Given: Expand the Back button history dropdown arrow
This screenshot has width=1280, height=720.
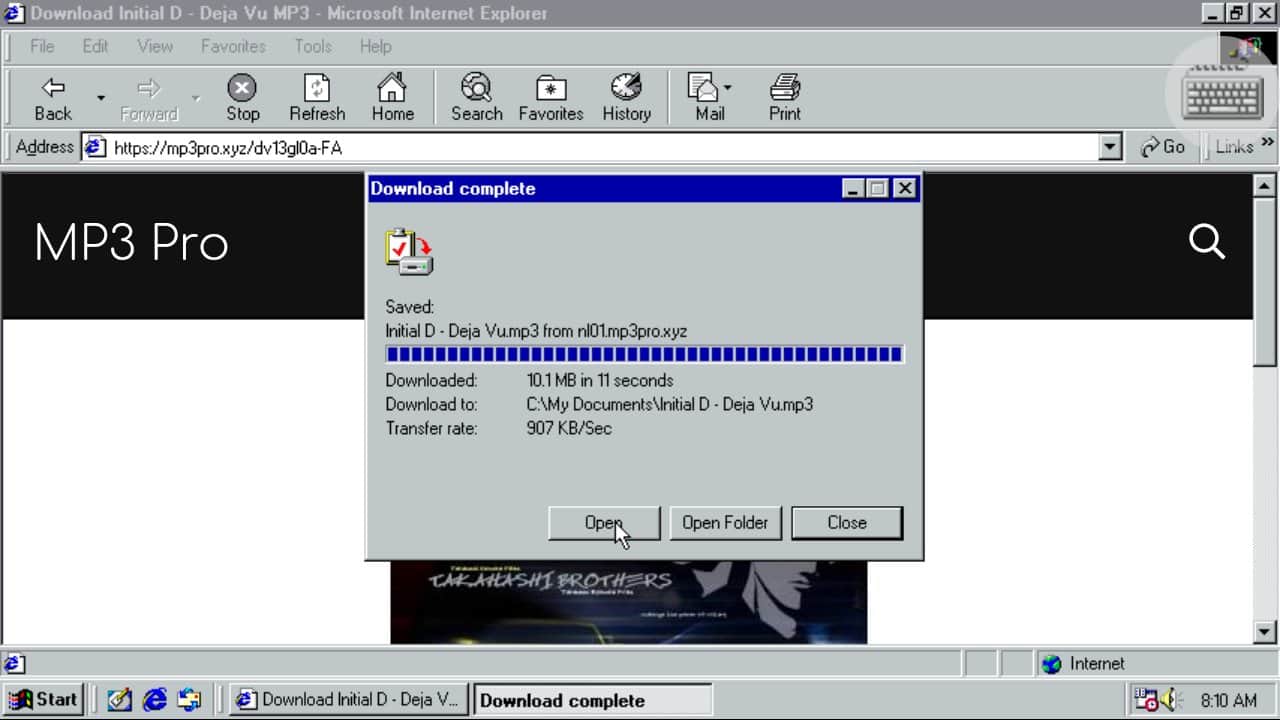Looking at the screenshot, I should coord(100,98).
